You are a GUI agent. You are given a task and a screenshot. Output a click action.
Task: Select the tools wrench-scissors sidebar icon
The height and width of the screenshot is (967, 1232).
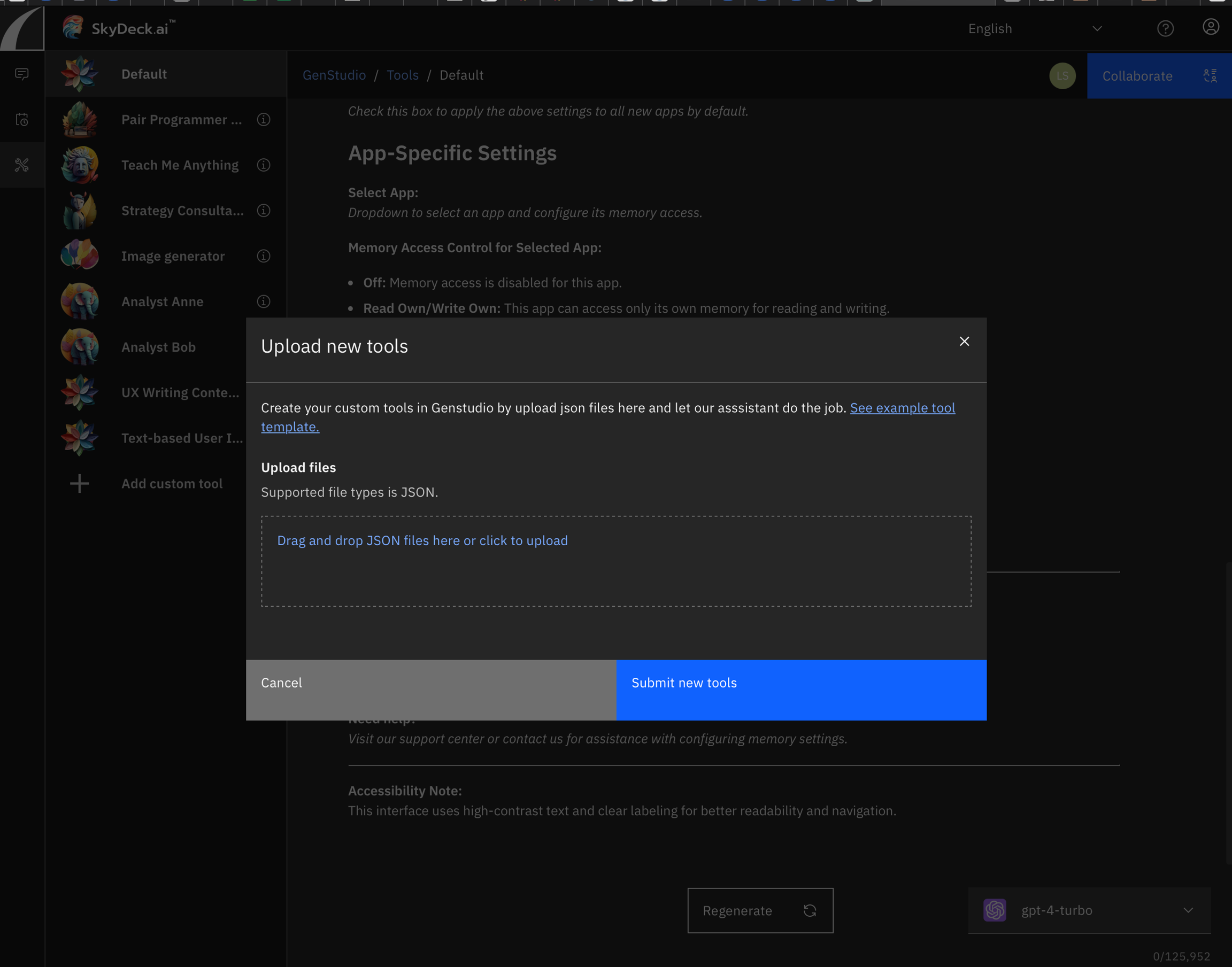(x=22, y=165)
